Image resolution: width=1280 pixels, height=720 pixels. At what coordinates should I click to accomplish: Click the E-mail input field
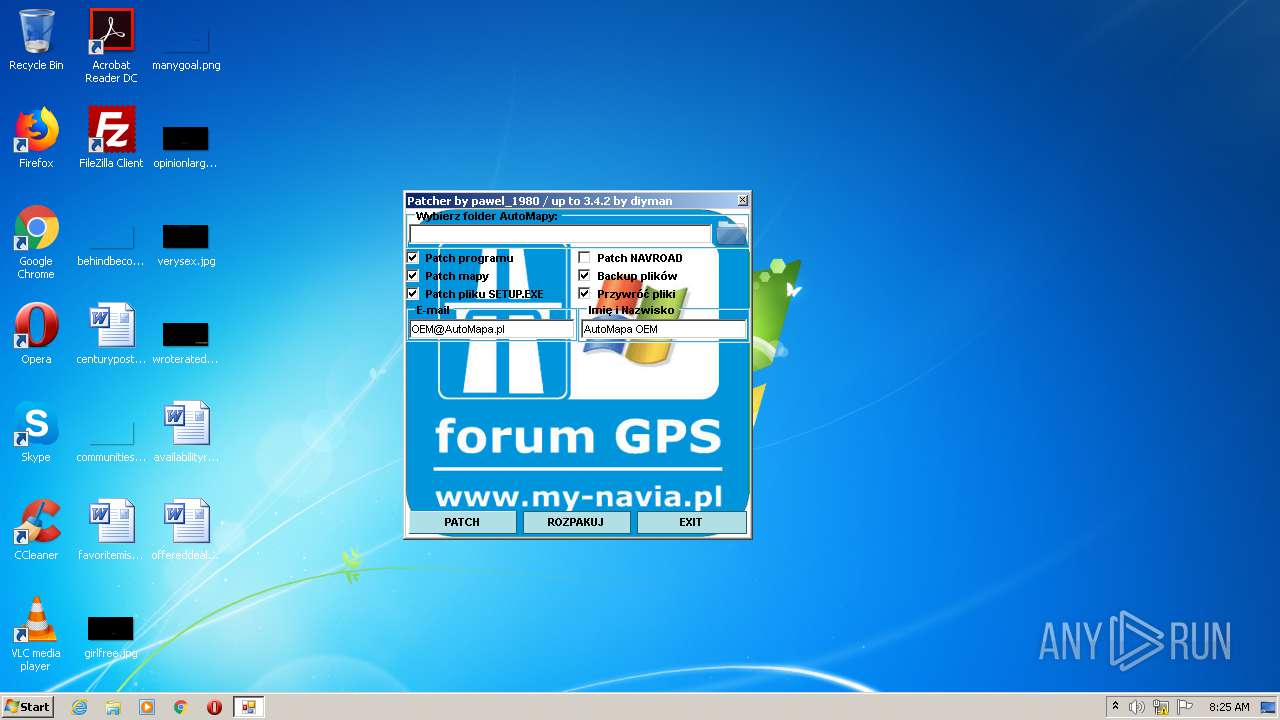(x=492, y=329)
